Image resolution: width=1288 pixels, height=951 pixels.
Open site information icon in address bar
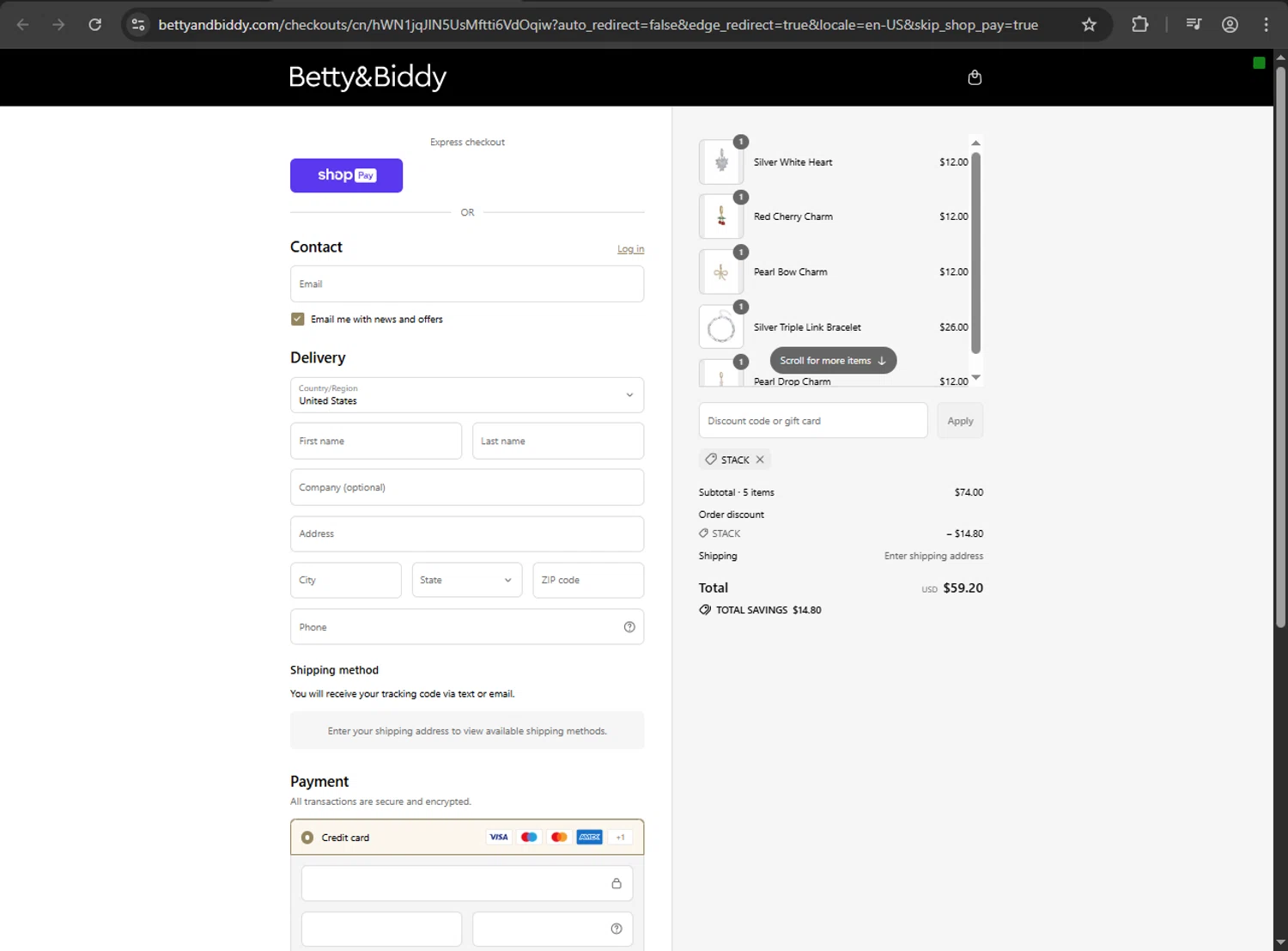point(138,25)
